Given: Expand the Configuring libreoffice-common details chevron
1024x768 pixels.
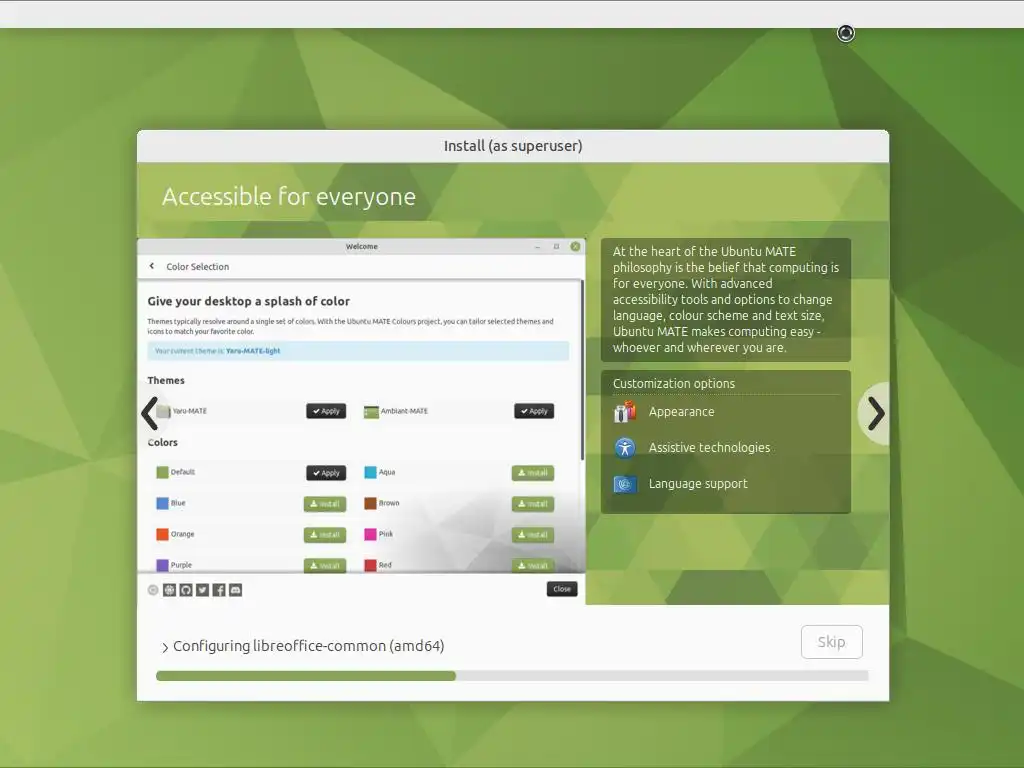Looking at the screenshot, I should click(x=165, y=647).
